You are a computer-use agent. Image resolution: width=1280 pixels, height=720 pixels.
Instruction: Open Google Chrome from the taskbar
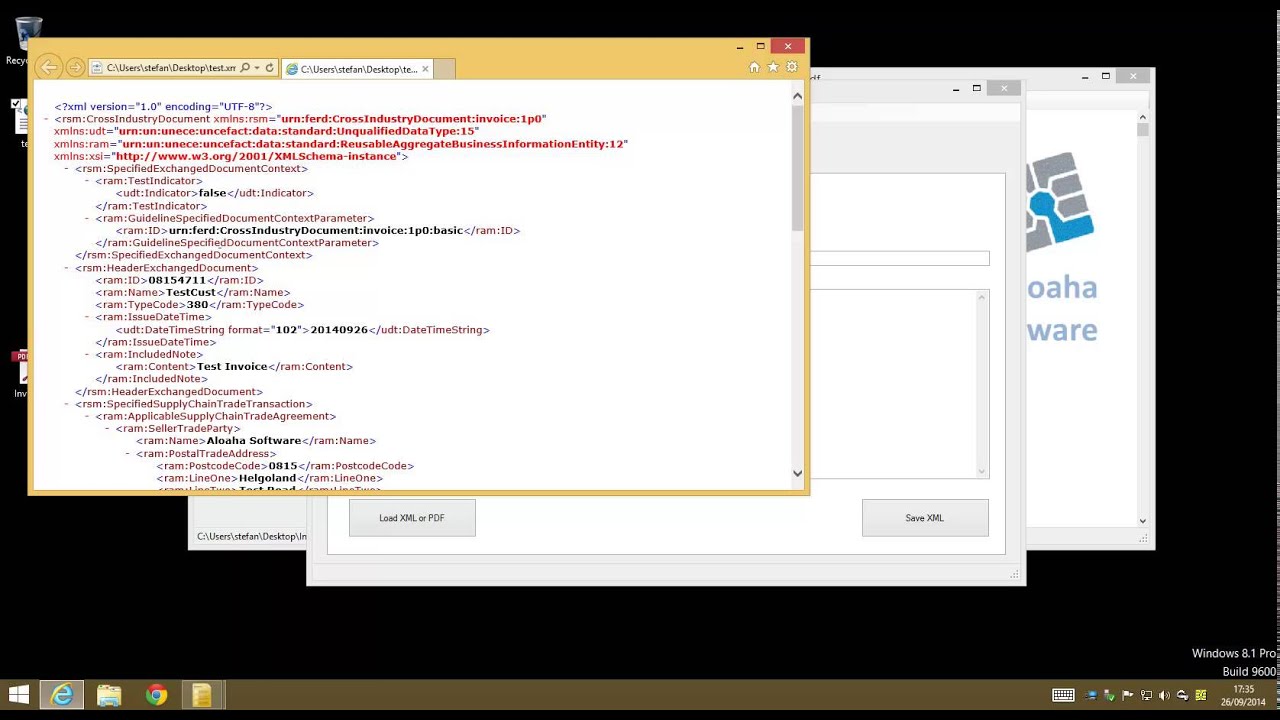(x=156, y=695)
